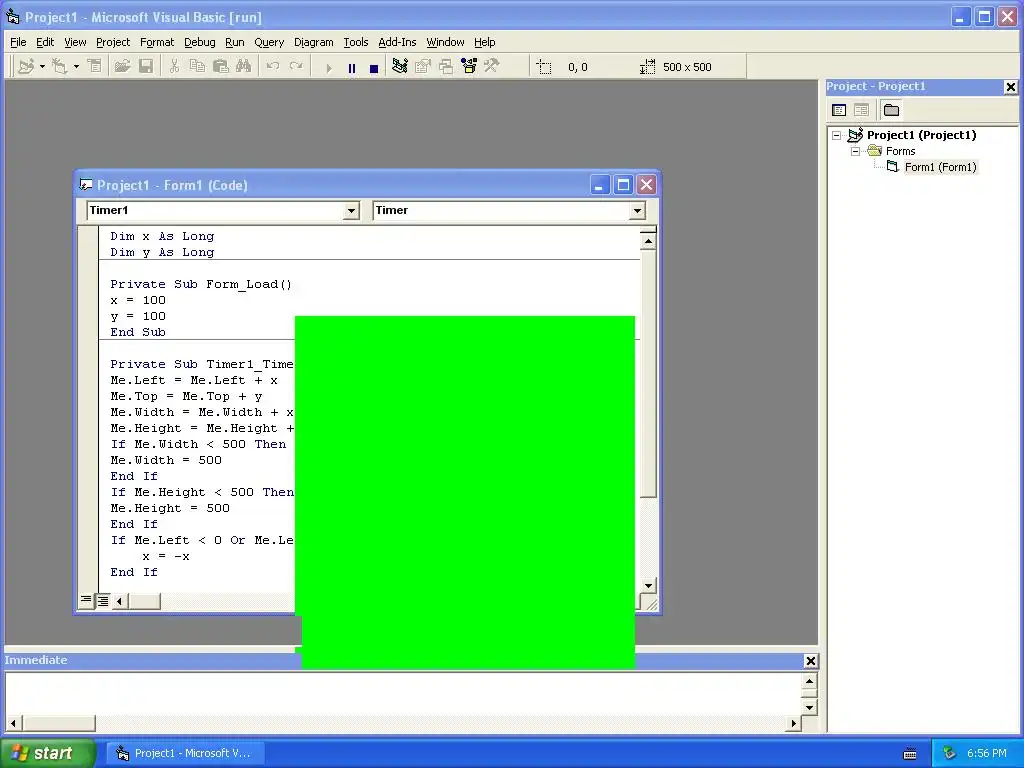The image size is (1024, 768).
Task: Open the Tools menu
Action: pyautogui.click(x=356, y=42)
